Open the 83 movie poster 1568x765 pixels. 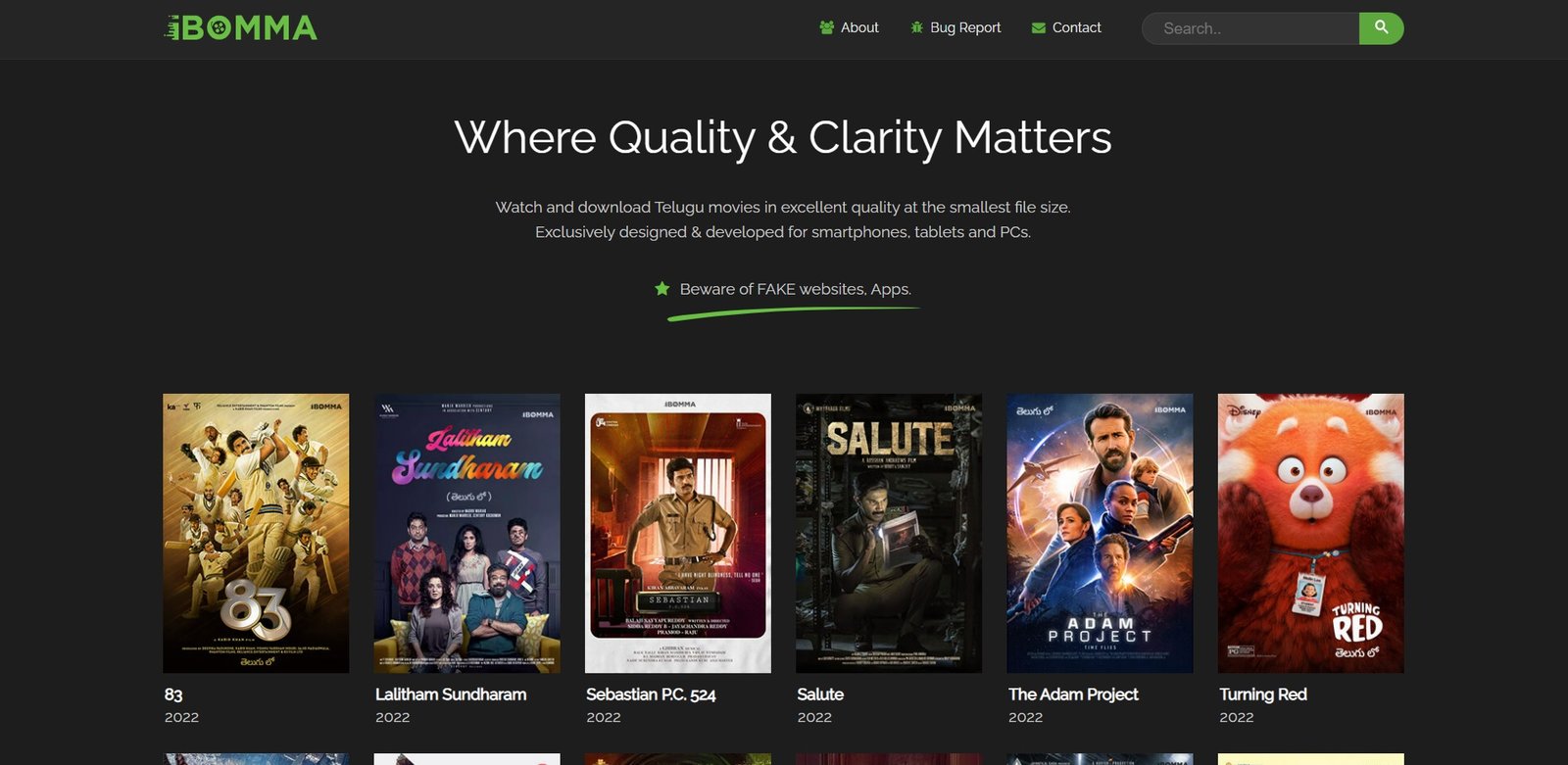(x=256, y=533)
